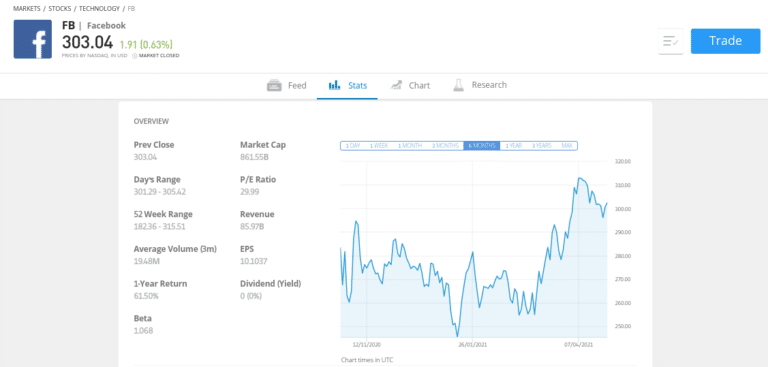The image size is (768, 367).
Task: Click the Chart line graph icon
Action: click(x=396, y=85)
